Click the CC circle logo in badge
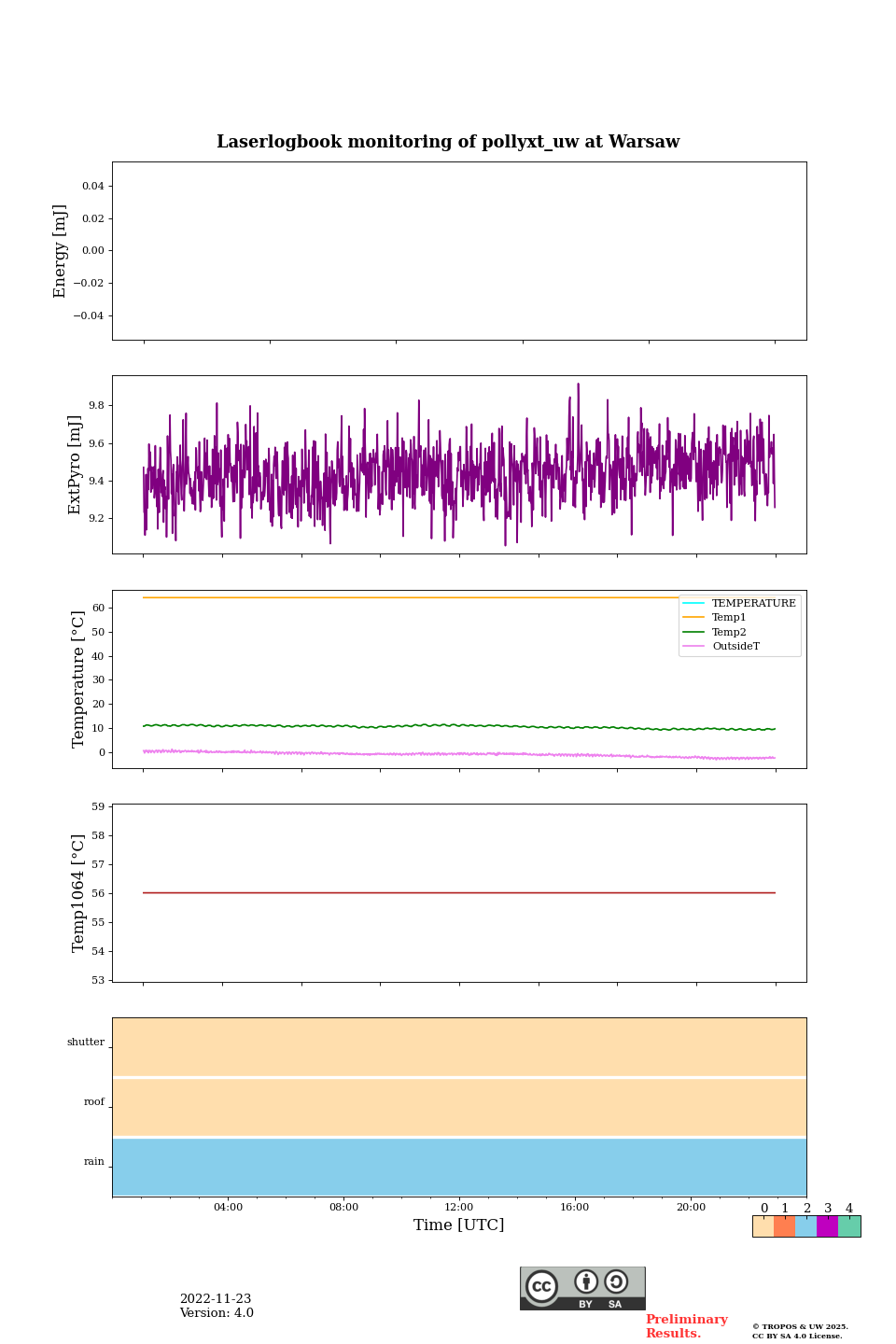This screenshot has width=896, height=1344. [541, 1286]
